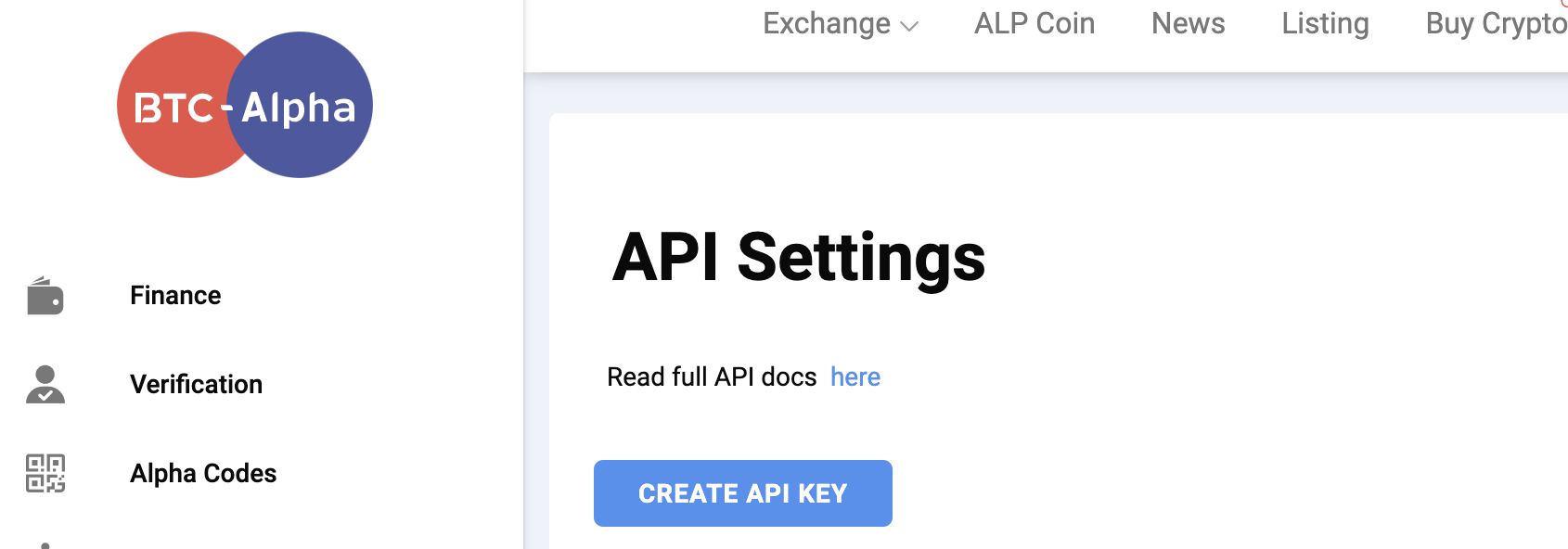Expand the Exchange dropdown menu

840,23
